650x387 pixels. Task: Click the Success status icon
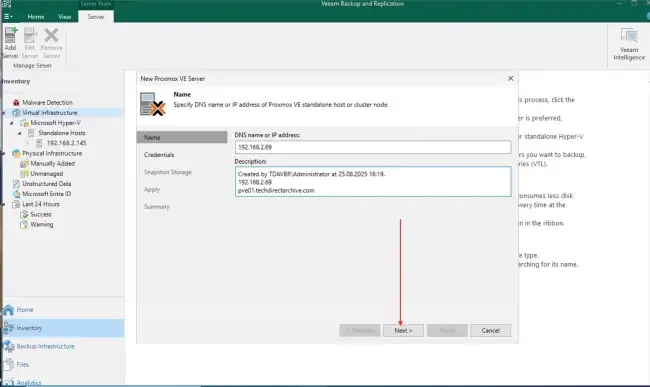[x=24, y=214]
